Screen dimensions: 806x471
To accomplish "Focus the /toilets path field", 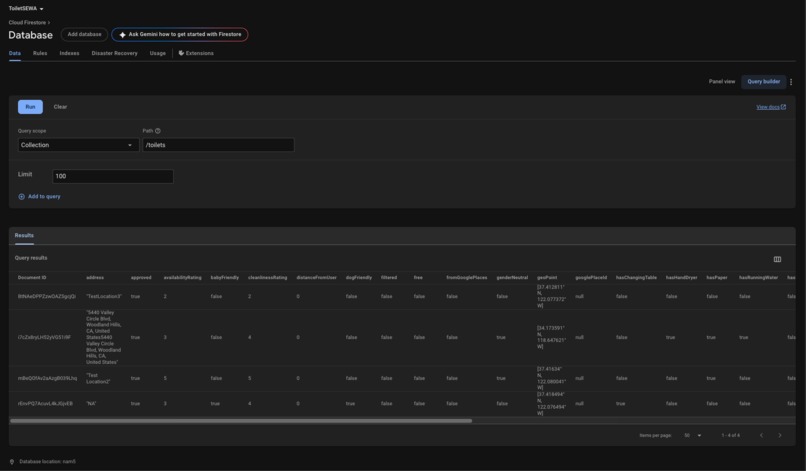I will (x=218, y=145).
